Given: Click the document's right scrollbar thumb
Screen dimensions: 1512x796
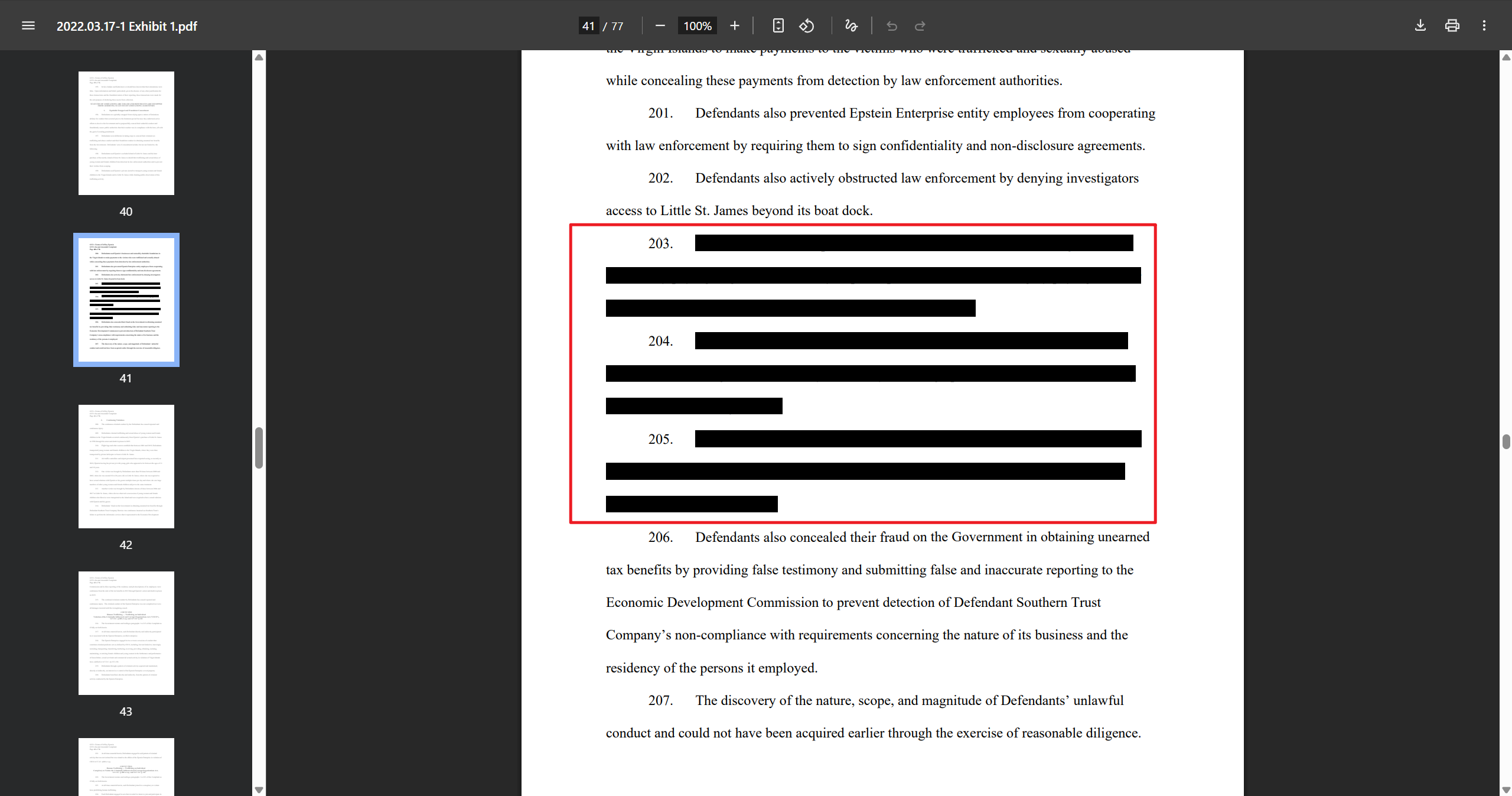Looking at the screenshot, I should (x=1506, y=441).
